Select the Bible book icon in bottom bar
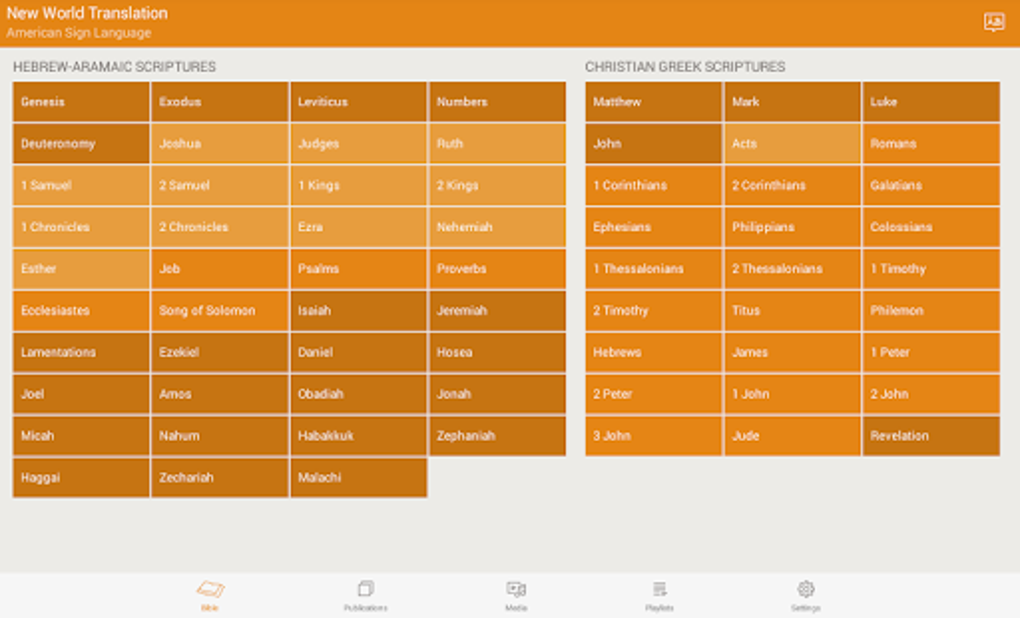The width and height of the screenshot is (1020, 618). pos(207,594)
